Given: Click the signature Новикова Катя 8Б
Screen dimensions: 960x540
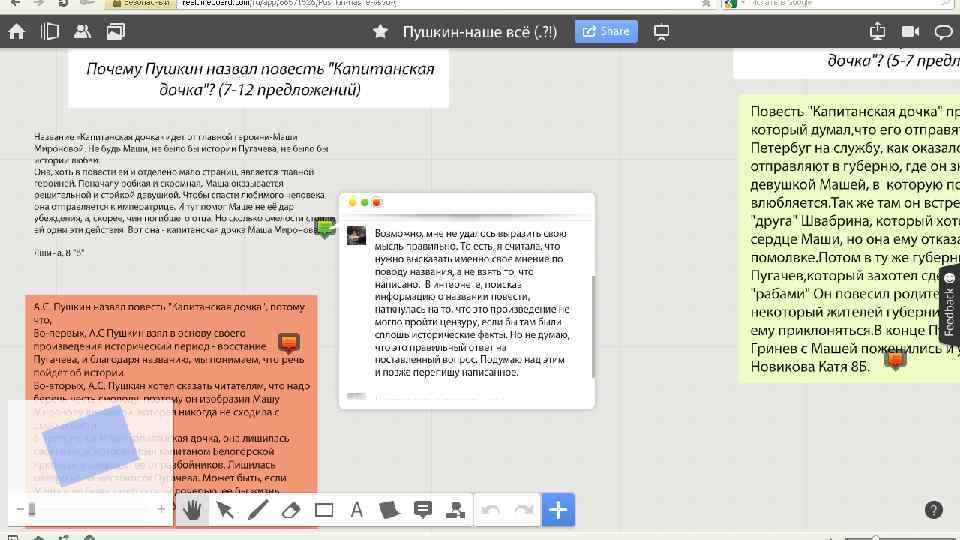Looking at the screenshot, I should click(810, 367).
